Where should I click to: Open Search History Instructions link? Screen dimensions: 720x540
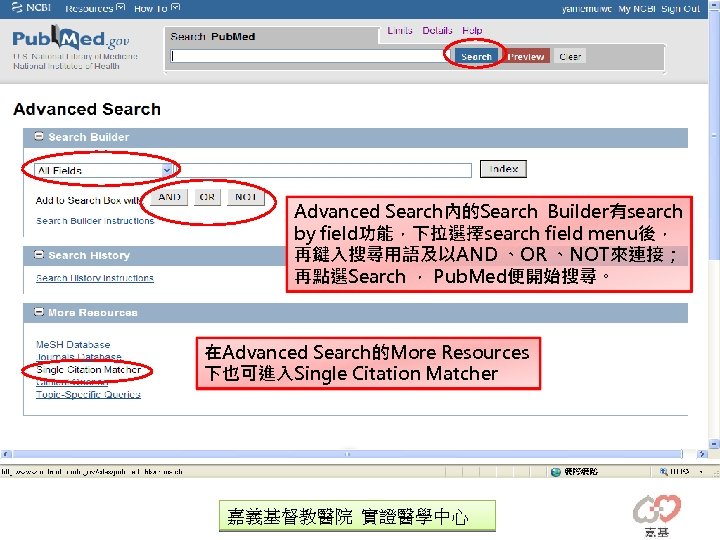95,278
